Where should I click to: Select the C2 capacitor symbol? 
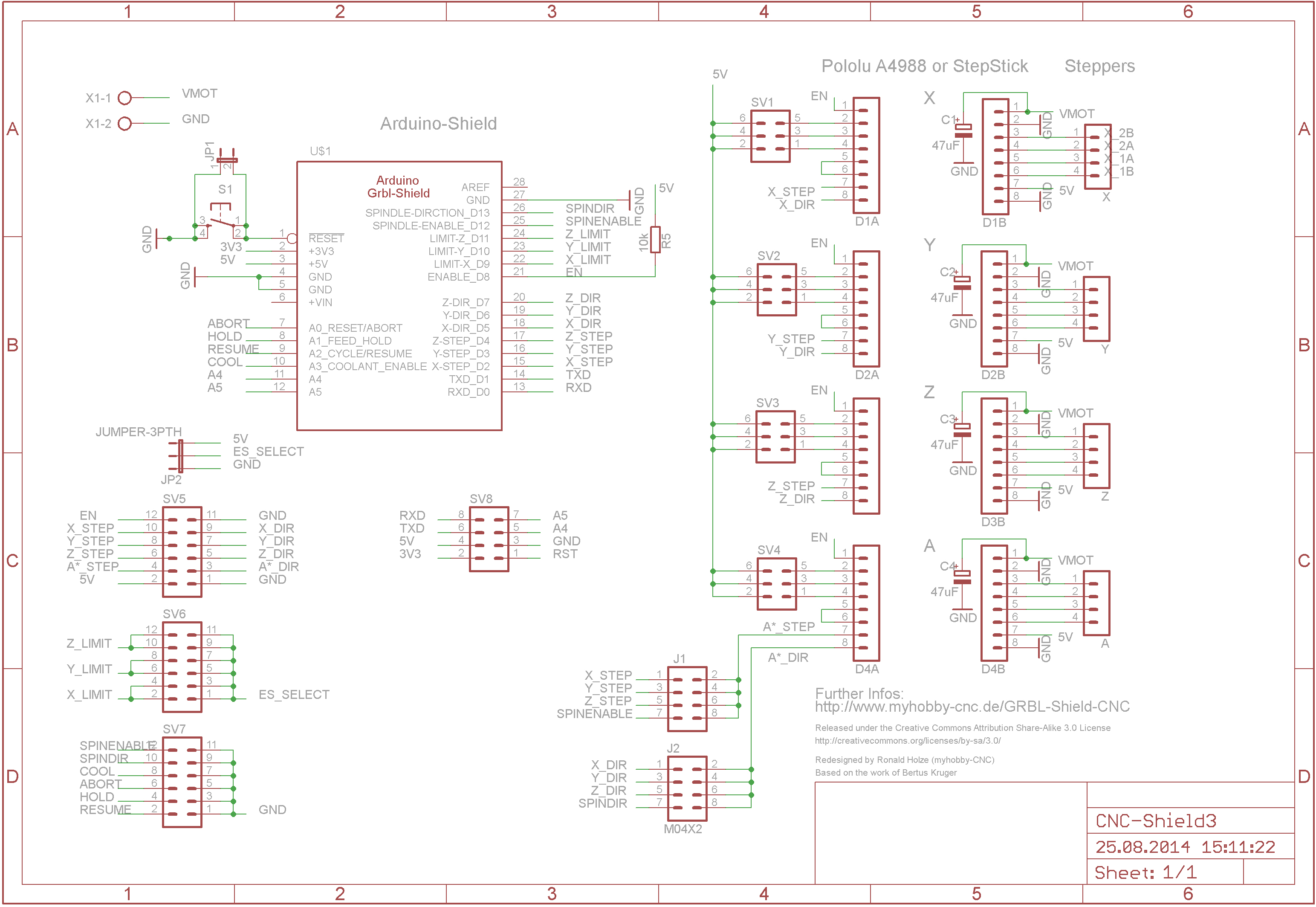[962, 283]
